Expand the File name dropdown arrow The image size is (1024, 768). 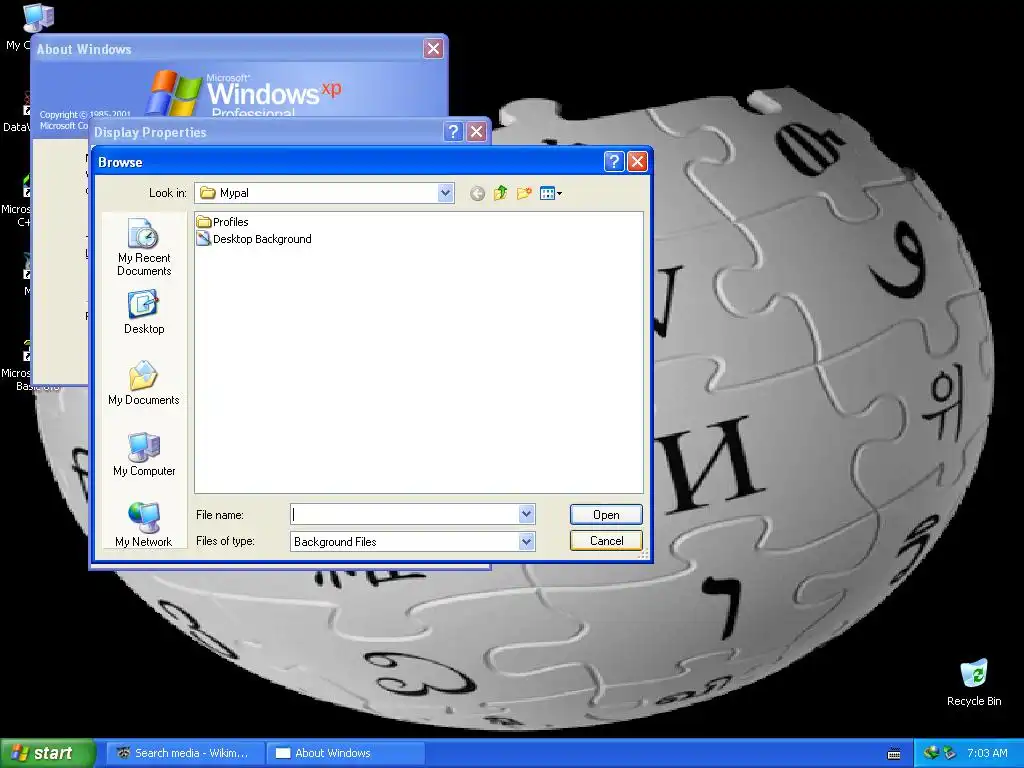pyautogui.click(x=526, y=515)
